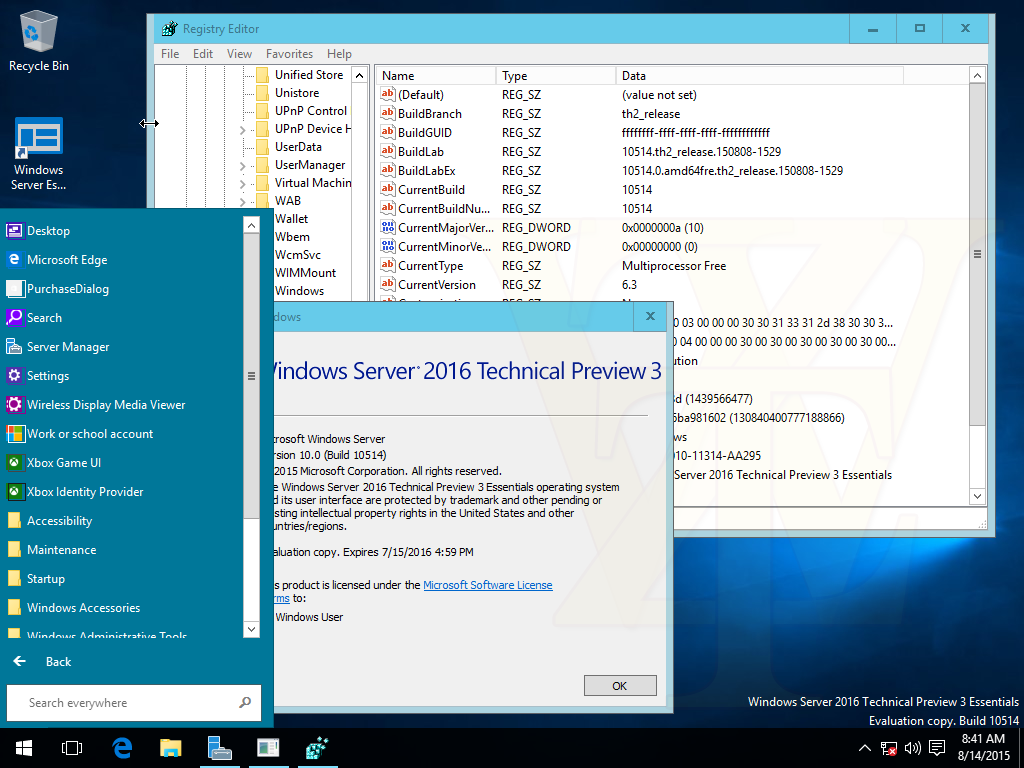Select the CurrentBuild registry value

point(431,189)
